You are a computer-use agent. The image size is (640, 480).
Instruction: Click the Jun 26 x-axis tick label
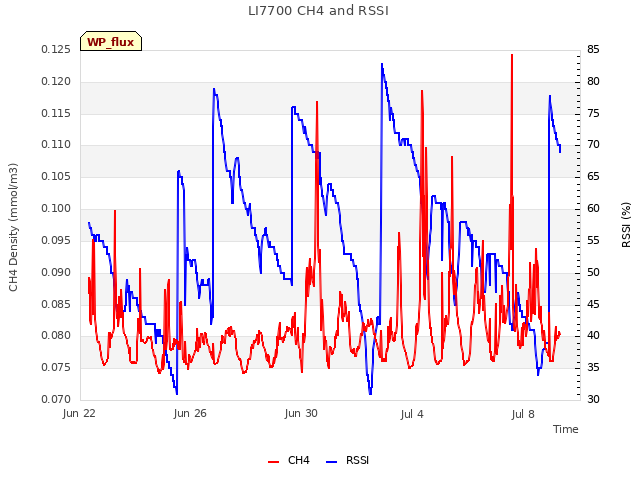[x=190, y=413]
